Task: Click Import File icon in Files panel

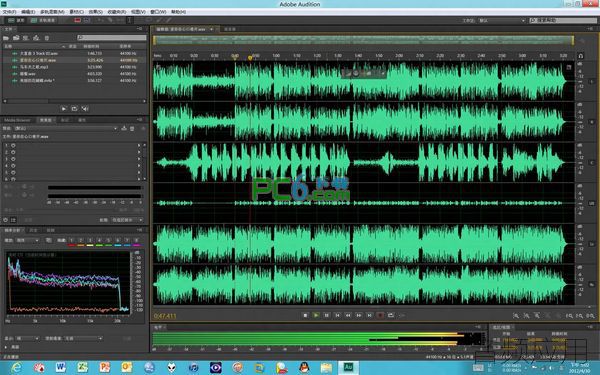Action: tap(16, 38)
